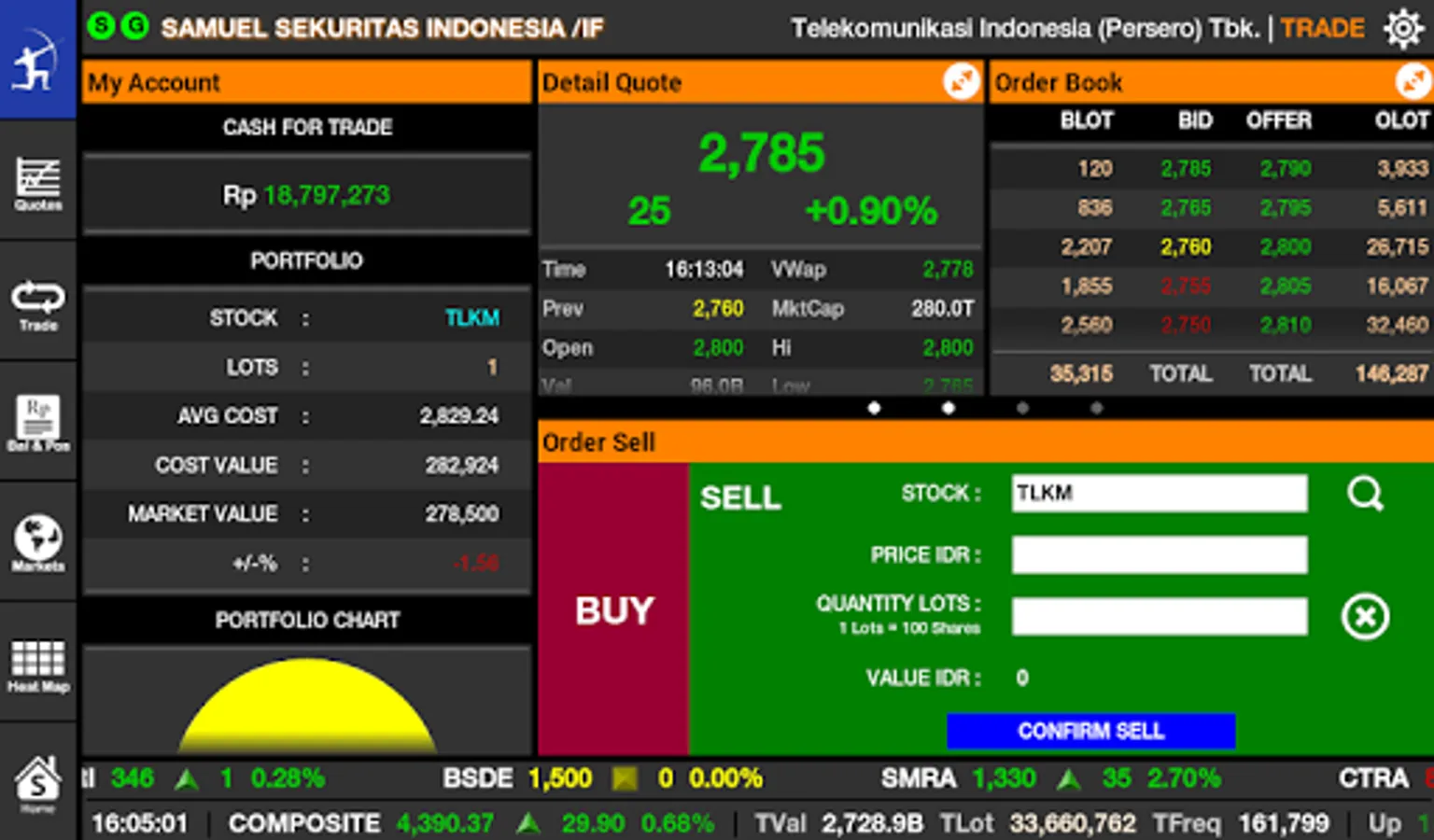Image resolution: width=1434 pixels, height=840 pixels.
Task: Click the second green G status icon
Action: (x=135, y=26)
